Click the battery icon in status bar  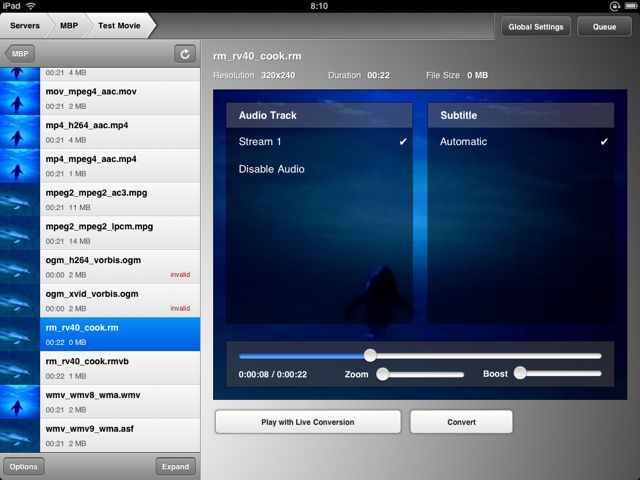(631, 6)
